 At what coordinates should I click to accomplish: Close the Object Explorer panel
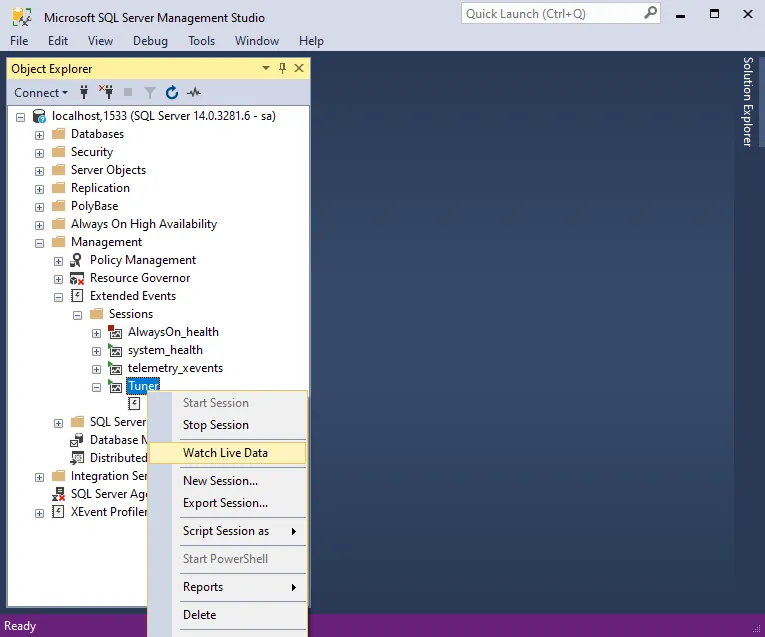[x=299, y=68]
